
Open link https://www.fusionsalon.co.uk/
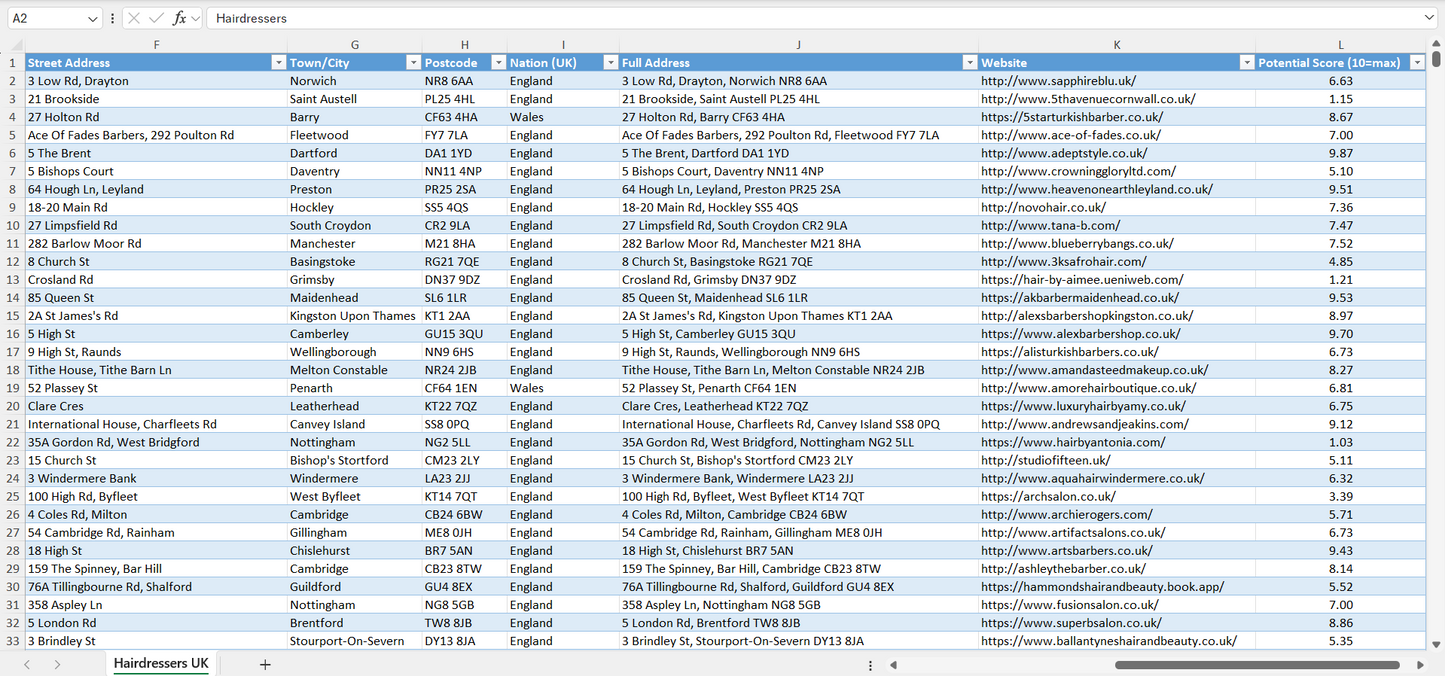coord(1069,605)
